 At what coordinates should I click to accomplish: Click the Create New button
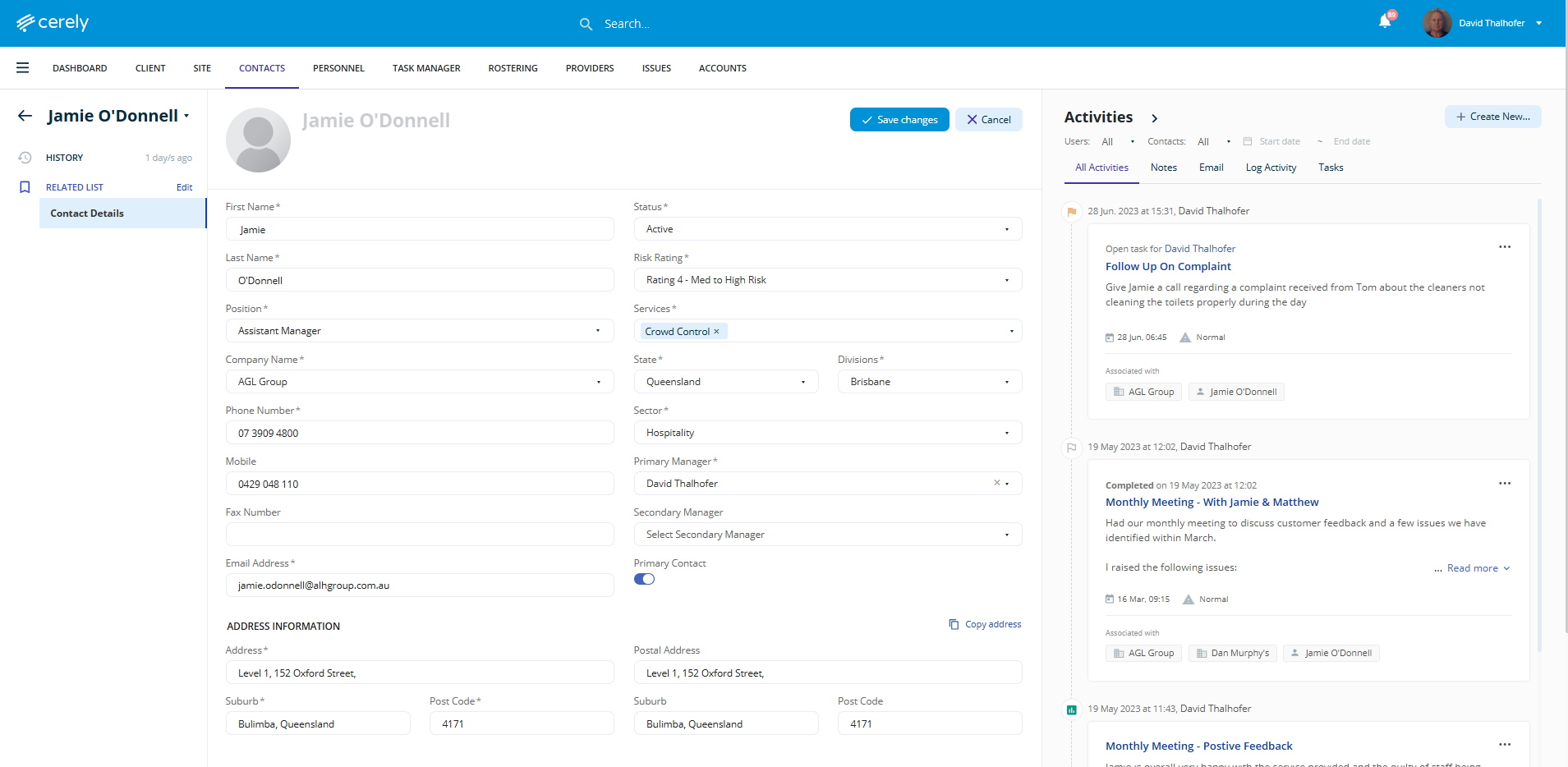point(1492,117)
